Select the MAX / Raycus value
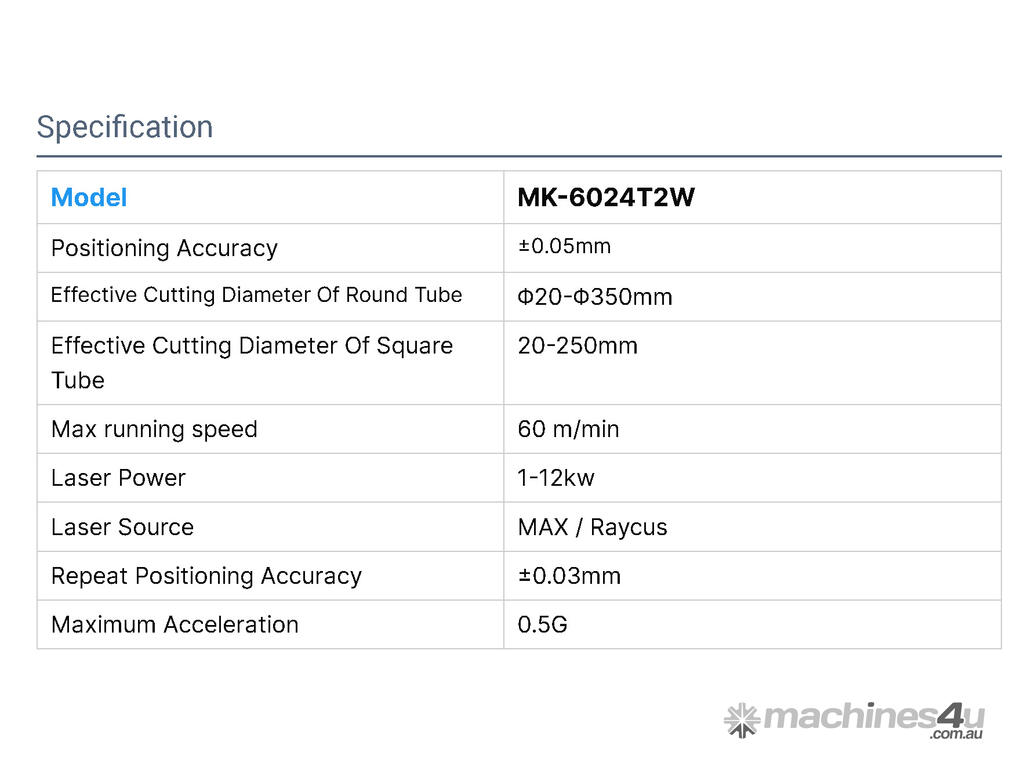 tap(592, 527)
